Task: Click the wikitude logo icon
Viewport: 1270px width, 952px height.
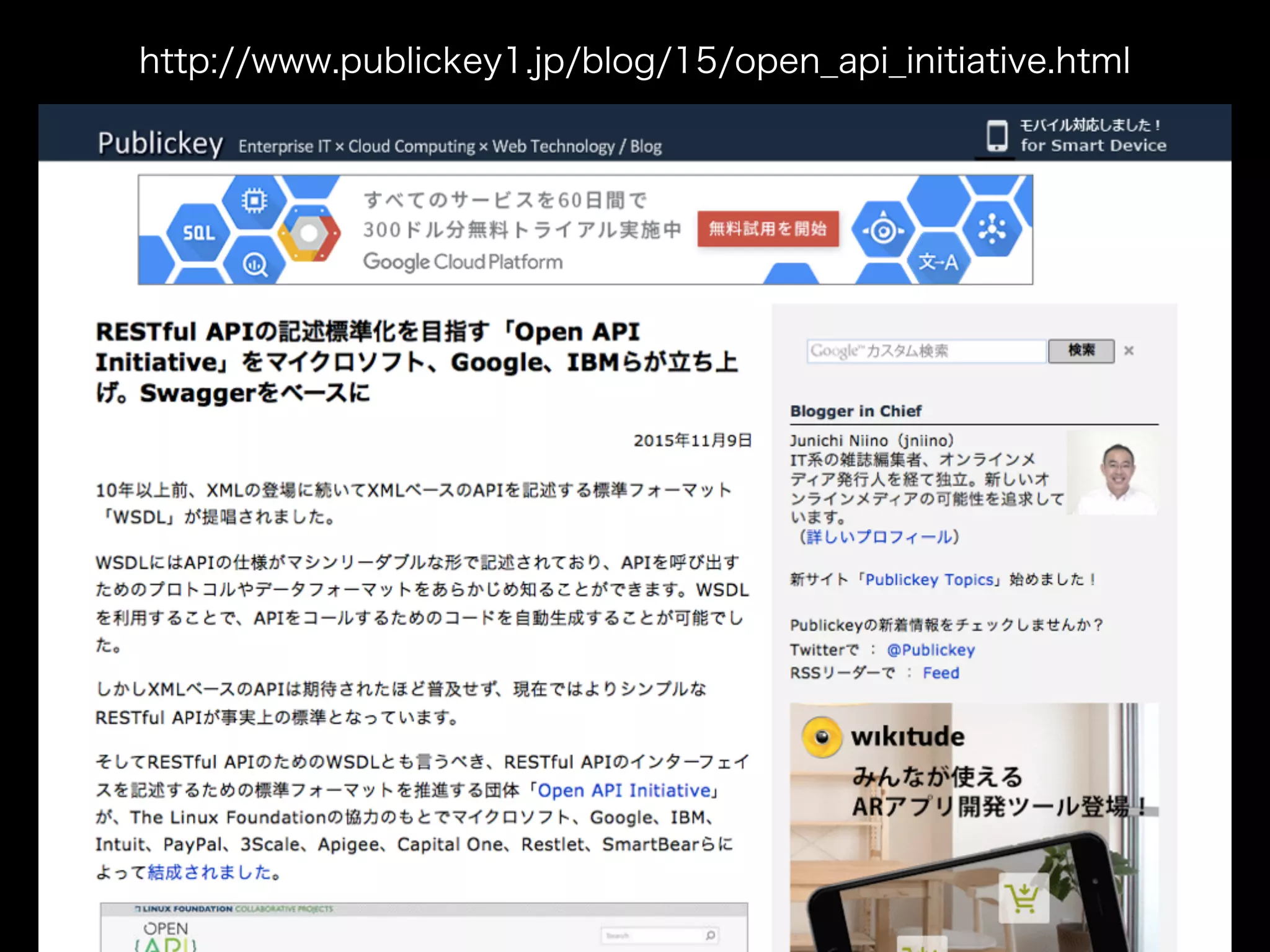Action: [822, 737]
